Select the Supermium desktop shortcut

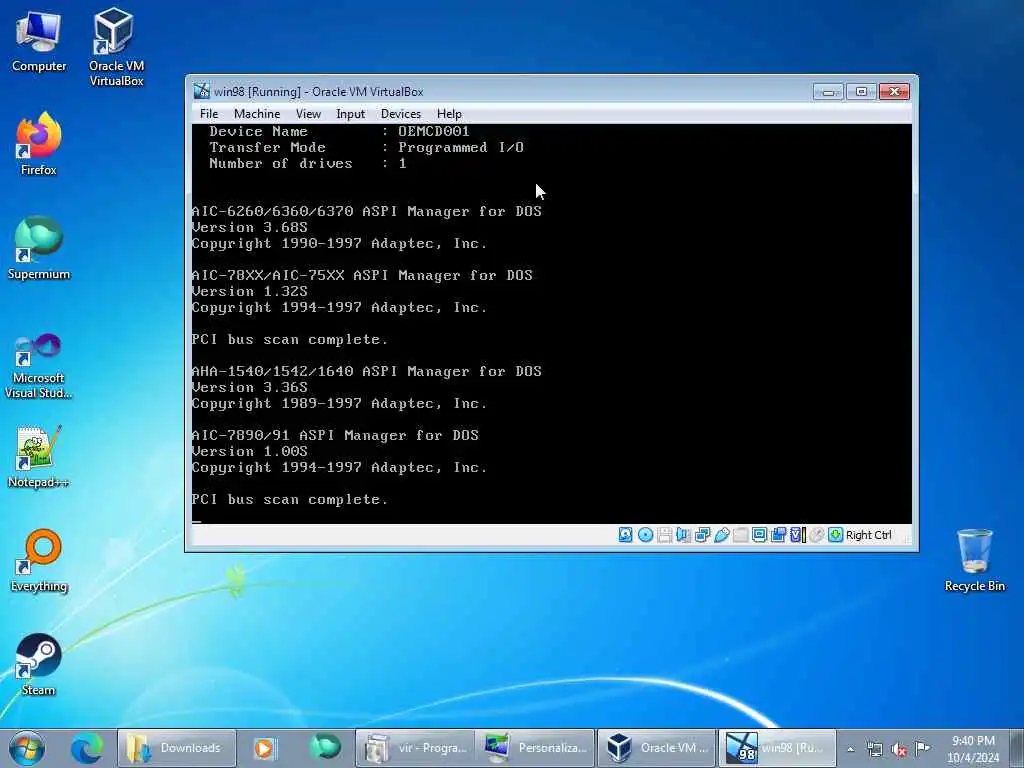pyautogui.click(x=39, y=248)
